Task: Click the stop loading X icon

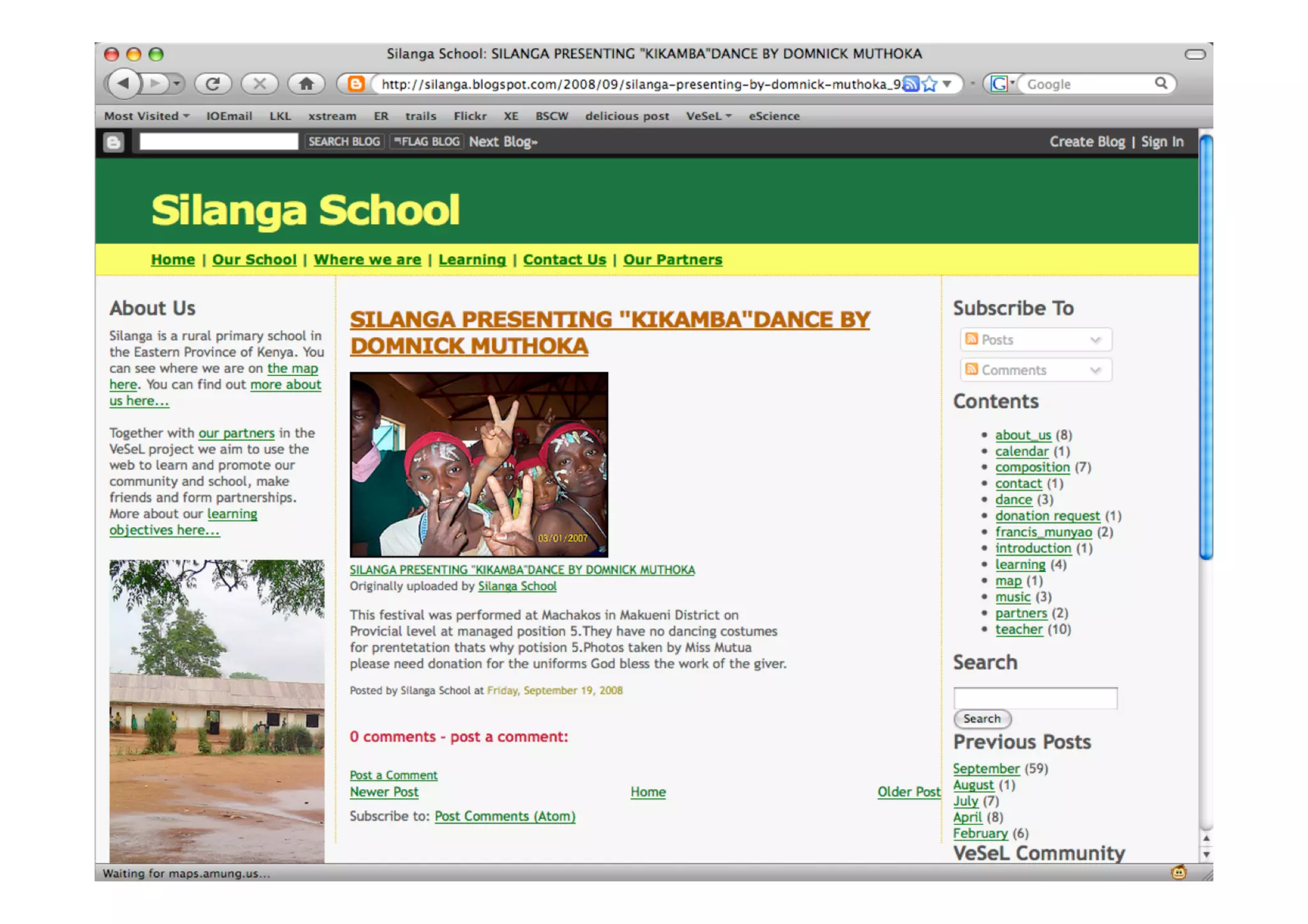Action: pyautogui.click(x=259, y=84)
